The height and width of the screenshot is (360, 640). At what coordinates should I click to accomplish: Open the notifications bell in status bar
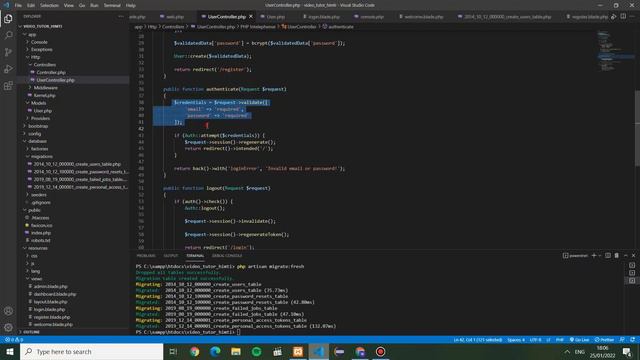(x=632, y=340)
